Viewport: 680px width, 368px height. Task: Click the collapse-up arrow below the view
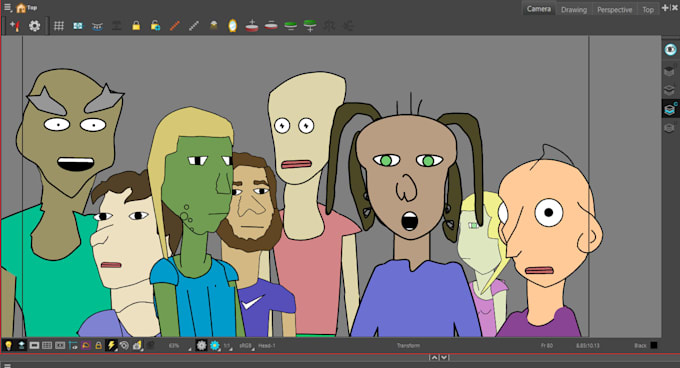click(x=434, y=358)
